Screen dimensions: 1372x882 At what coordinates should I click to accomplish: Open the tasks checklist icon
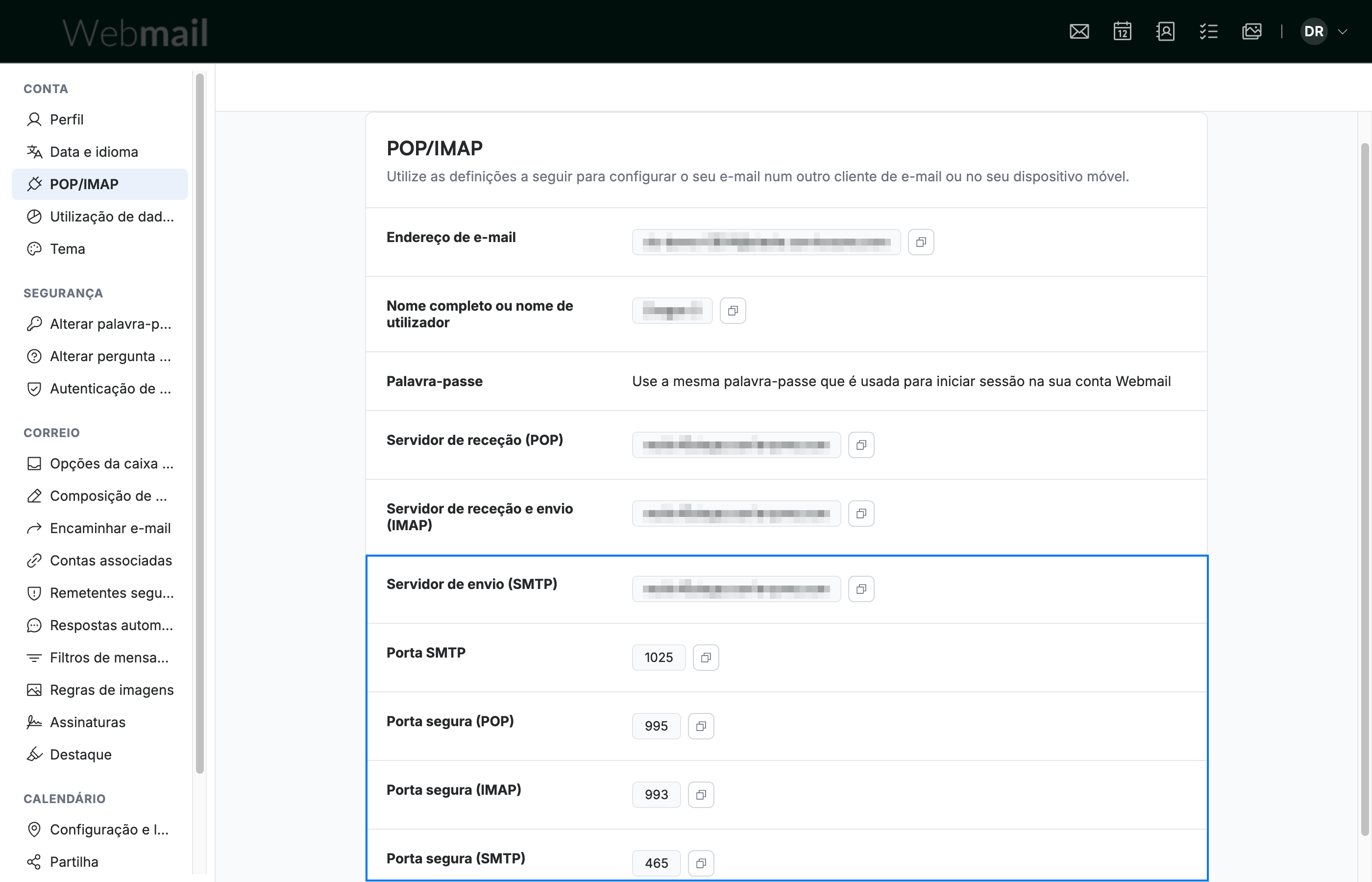tap(1208, 31)
